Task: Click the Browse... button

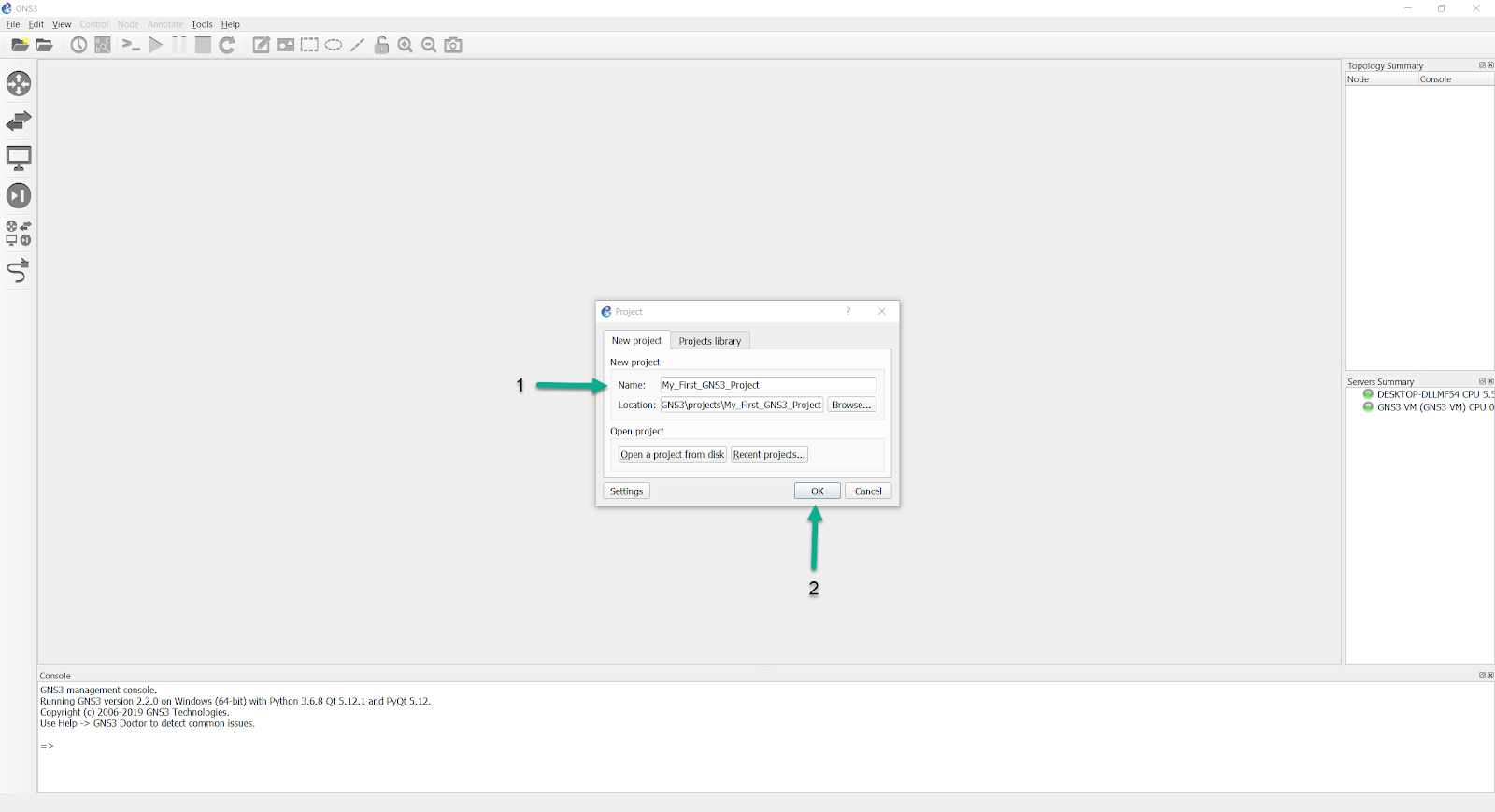Action: 851,405
